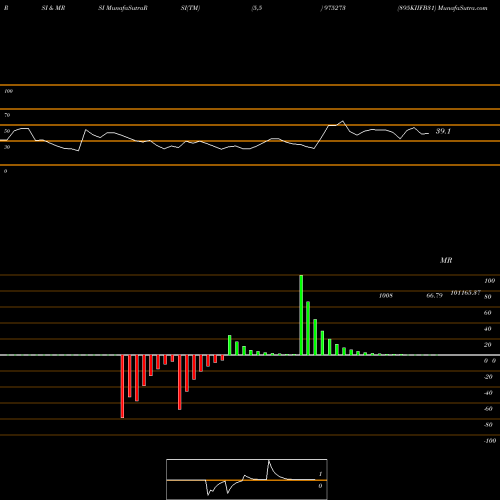Click the MR axis label -100
The height and width of the screenshot is (500, 500).
coord(490,441)
